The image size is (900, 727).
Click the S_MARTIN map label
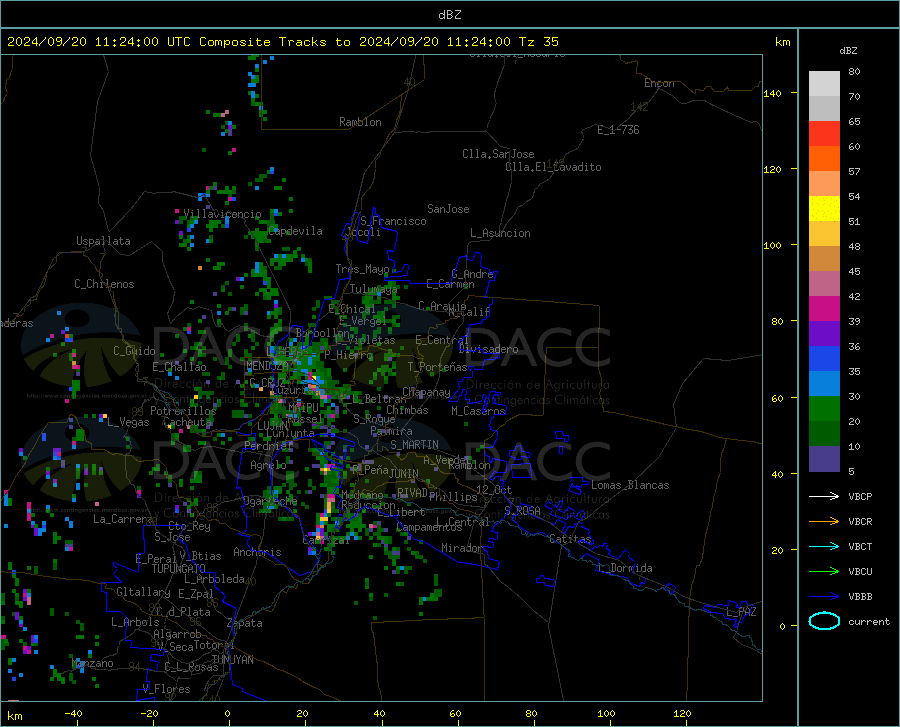414,445
